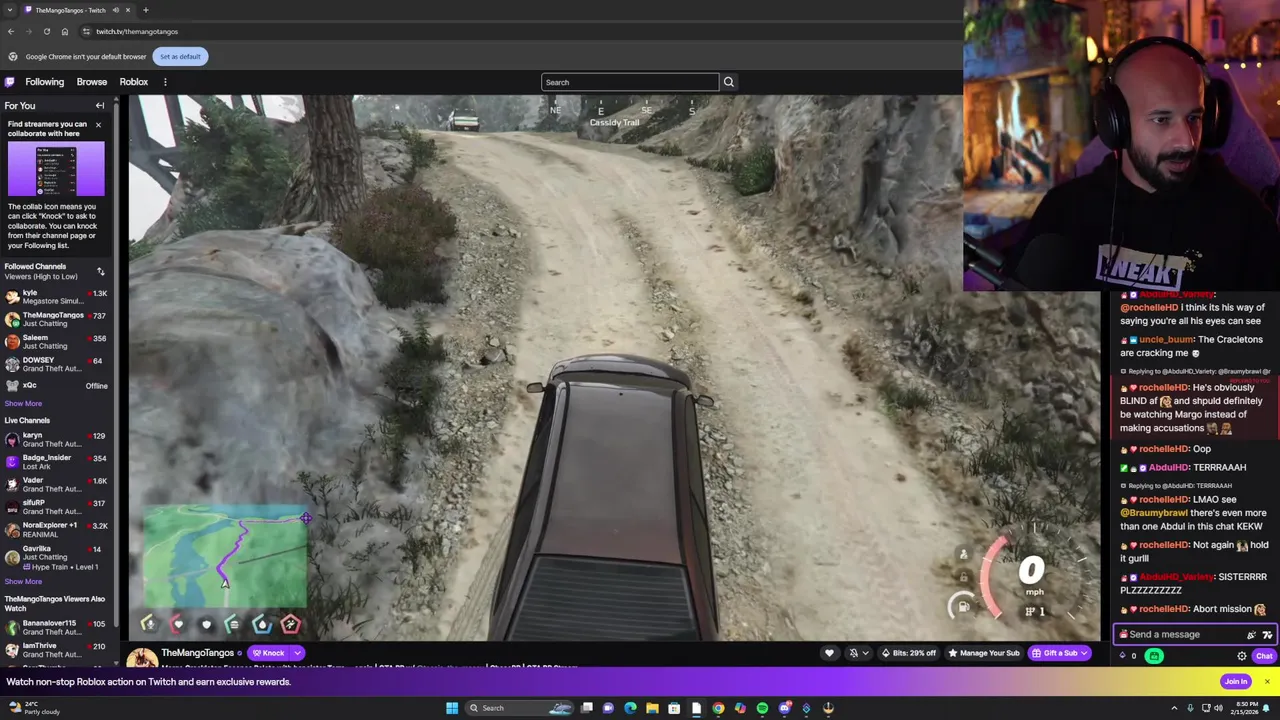The width and height of the screenshot is (1280, 720).
Task: Open the Browse tab
Action: click(91, 82)
